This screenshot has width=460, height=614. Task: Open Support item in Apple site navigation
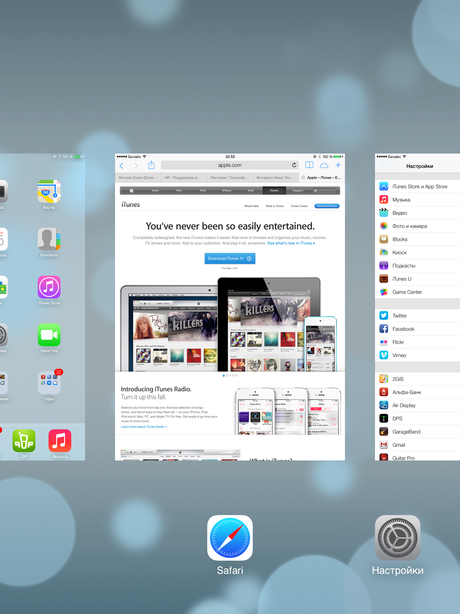click(298, 191)
